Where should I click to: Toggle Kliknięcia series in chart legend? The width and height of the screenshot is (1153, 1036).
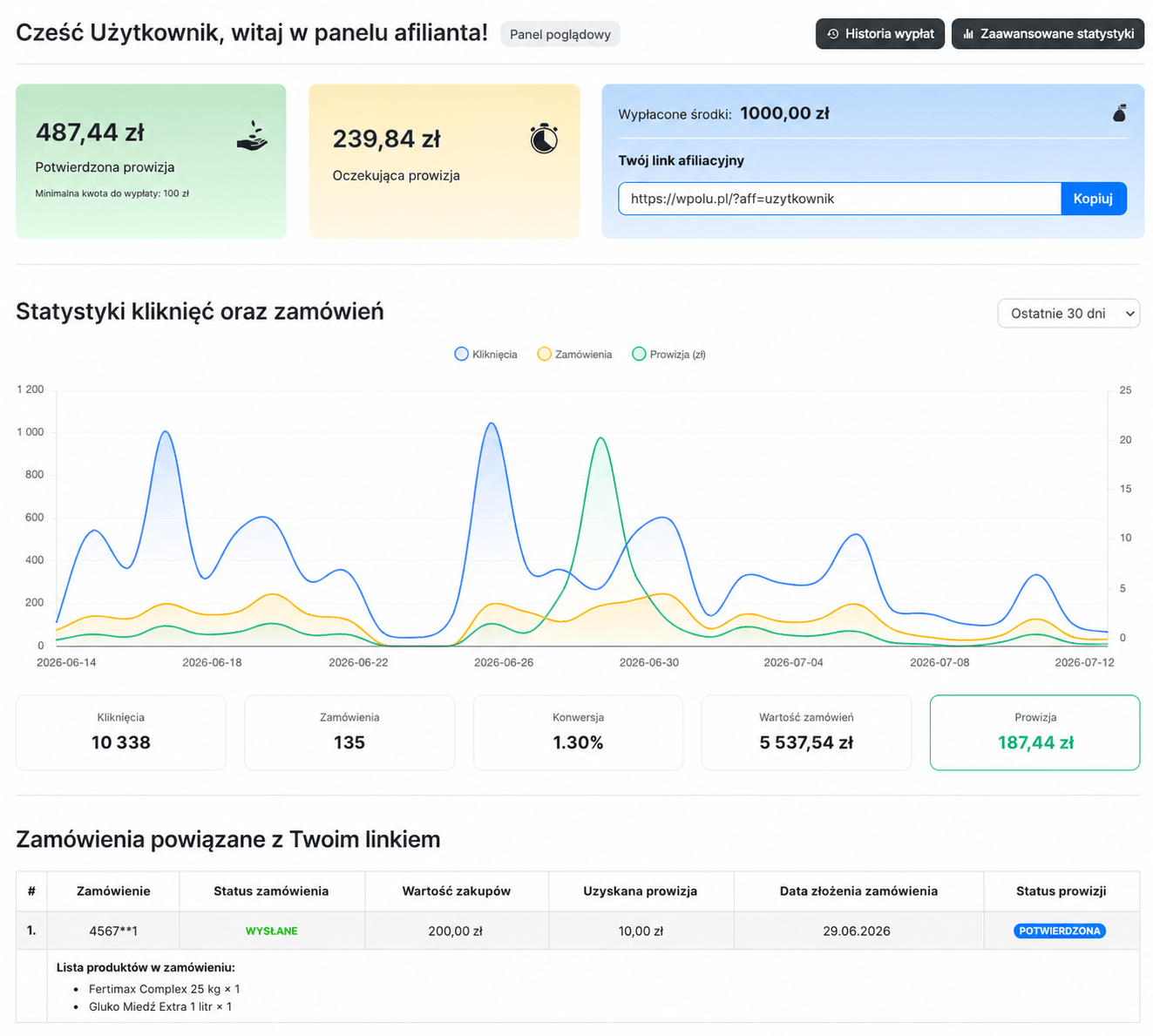click(x=486, y=355)
